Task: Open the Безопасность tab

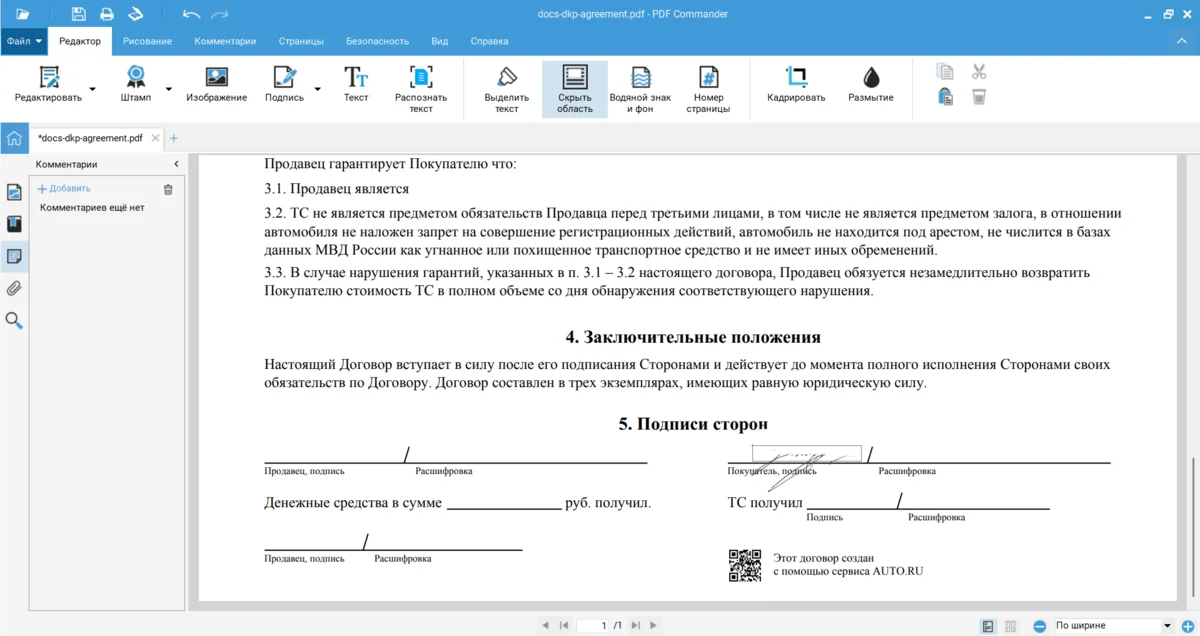Action: [377, 41]
